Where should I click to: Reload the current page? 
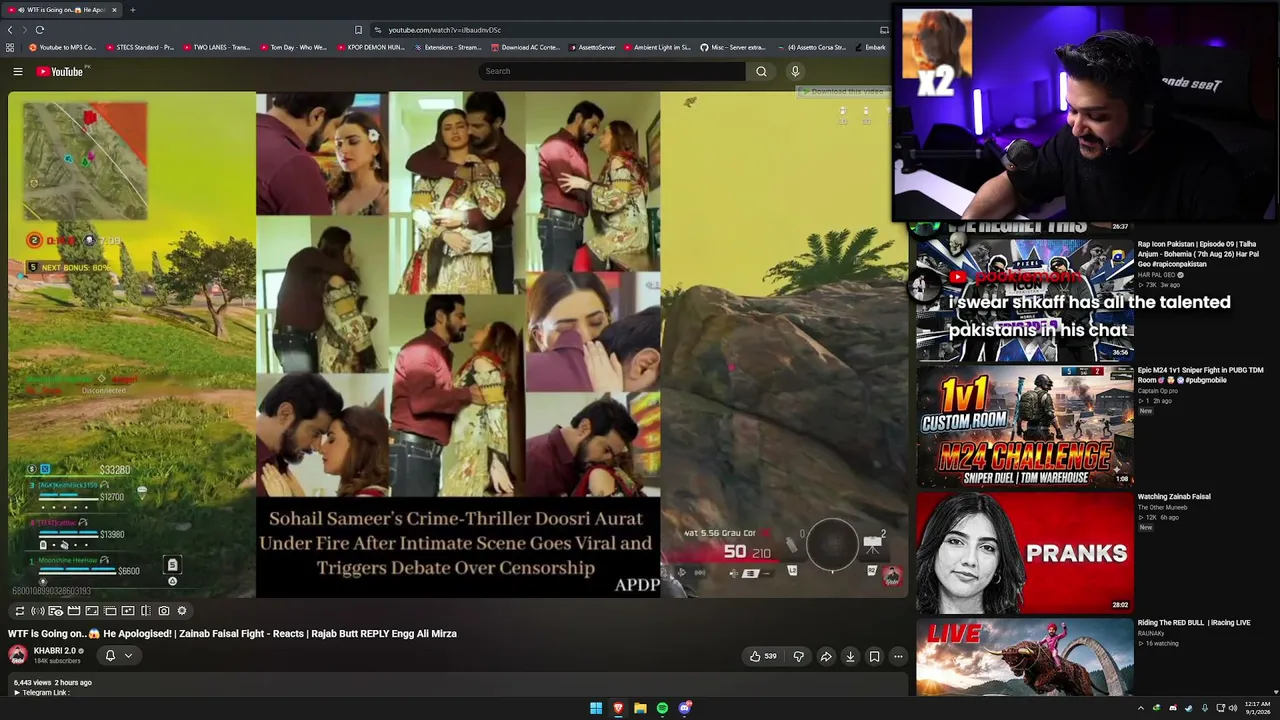pos(39,30)
